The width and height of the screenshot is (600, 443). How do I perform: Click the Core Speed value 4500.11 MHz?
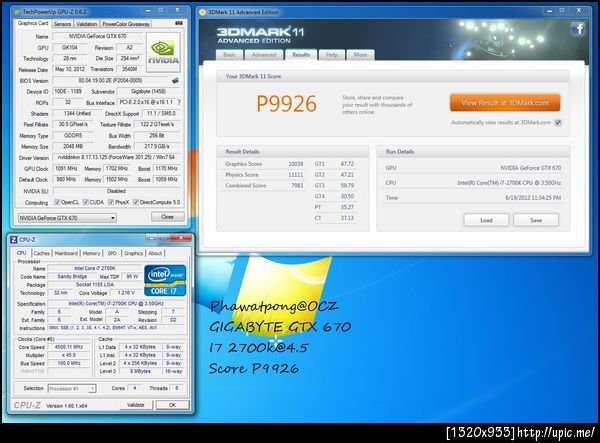[69, 347]
